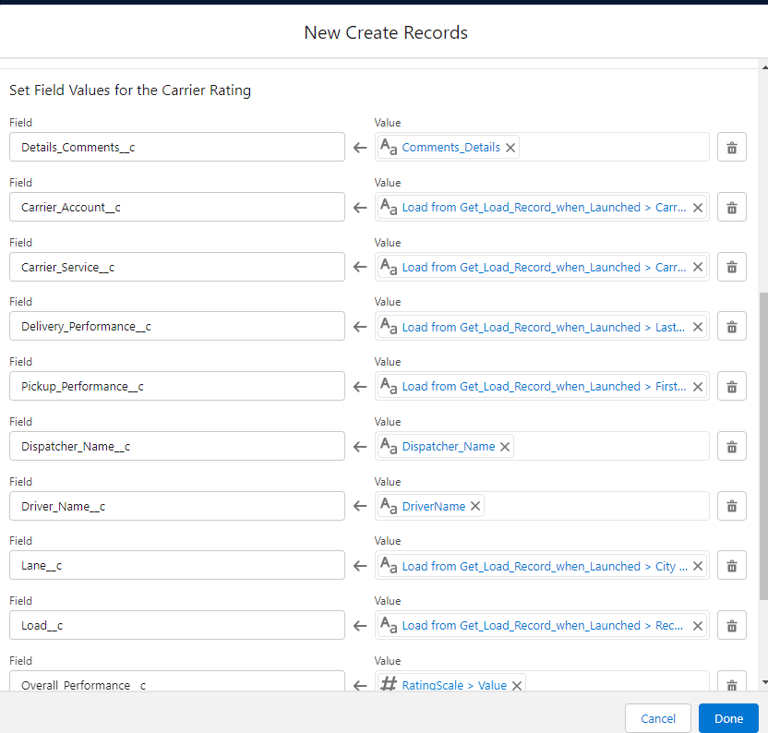Delete the Pickup_Performance__c field row
The height and width of the screenshot is (733, 768).
point(731,386)
